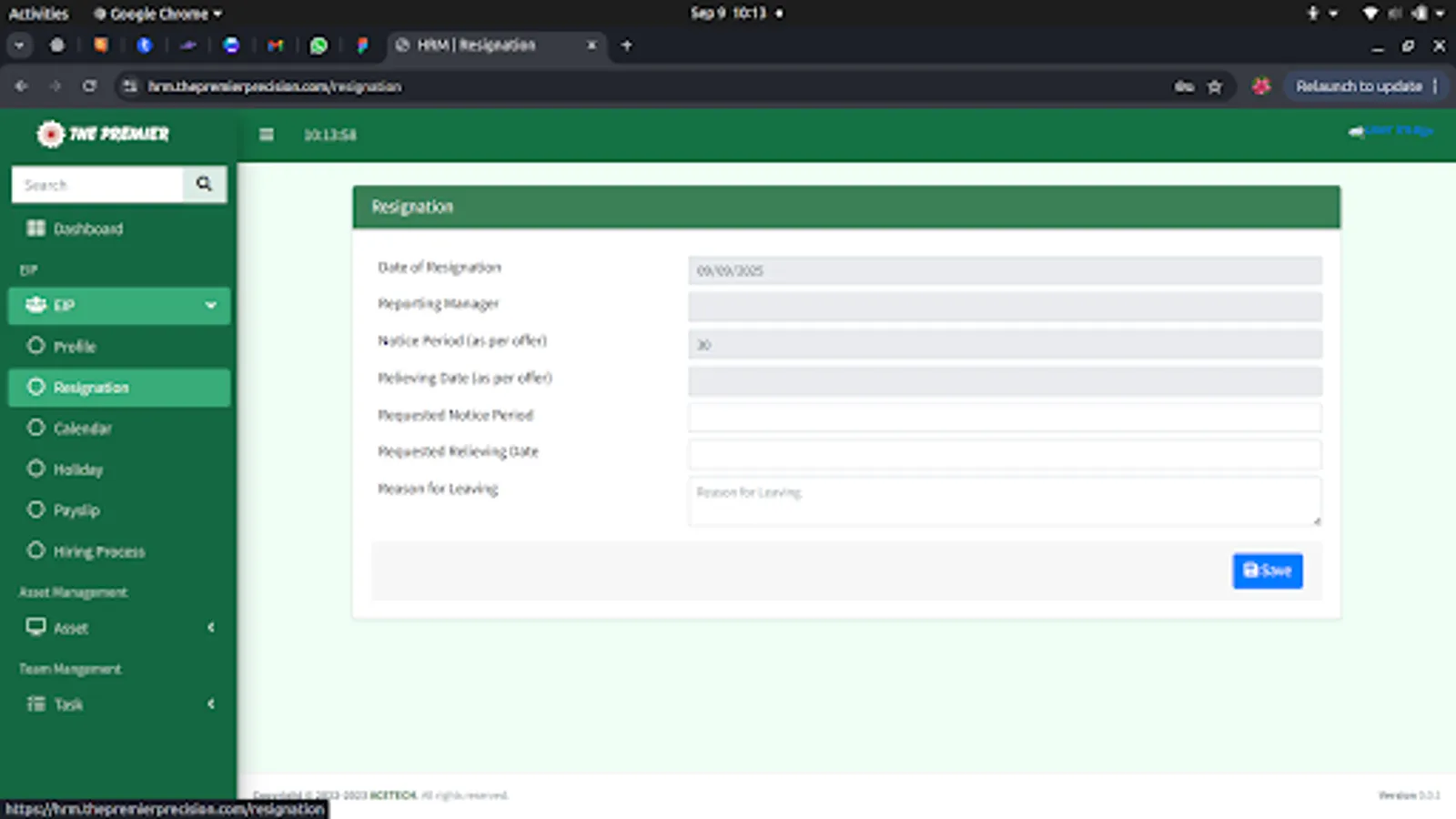Click Relaunch to update button
Image resolution: width=1456 pixels, height=819 pixels.
(x=1360, y=86)
